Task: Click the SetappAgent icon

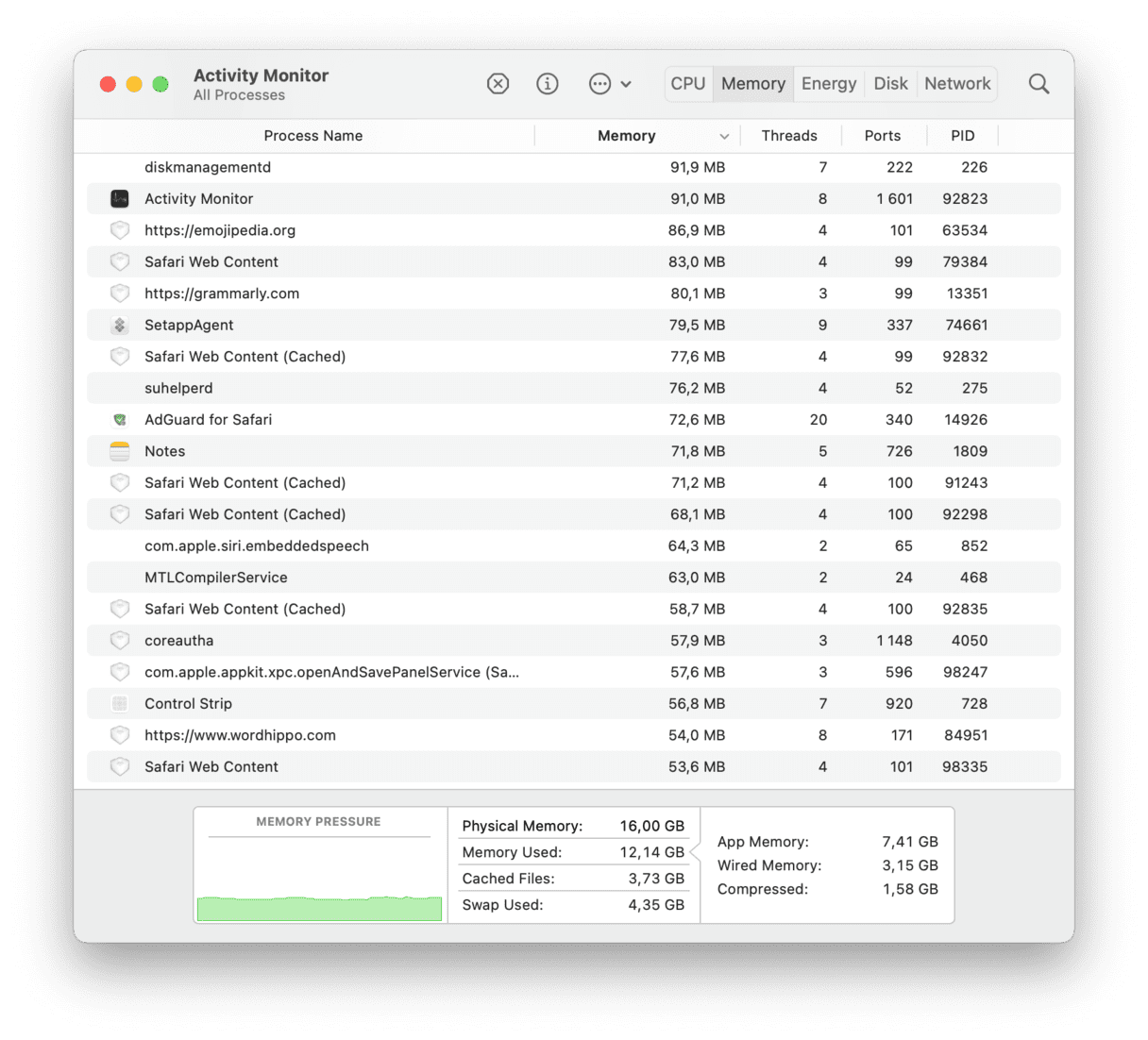Action: pyautogui.click(x=120, y=326)
